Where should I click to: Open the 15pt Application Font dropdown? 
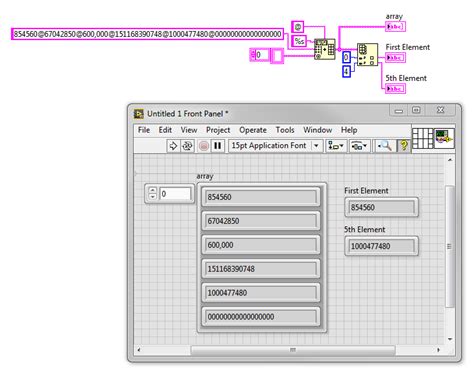pos(275,146)
